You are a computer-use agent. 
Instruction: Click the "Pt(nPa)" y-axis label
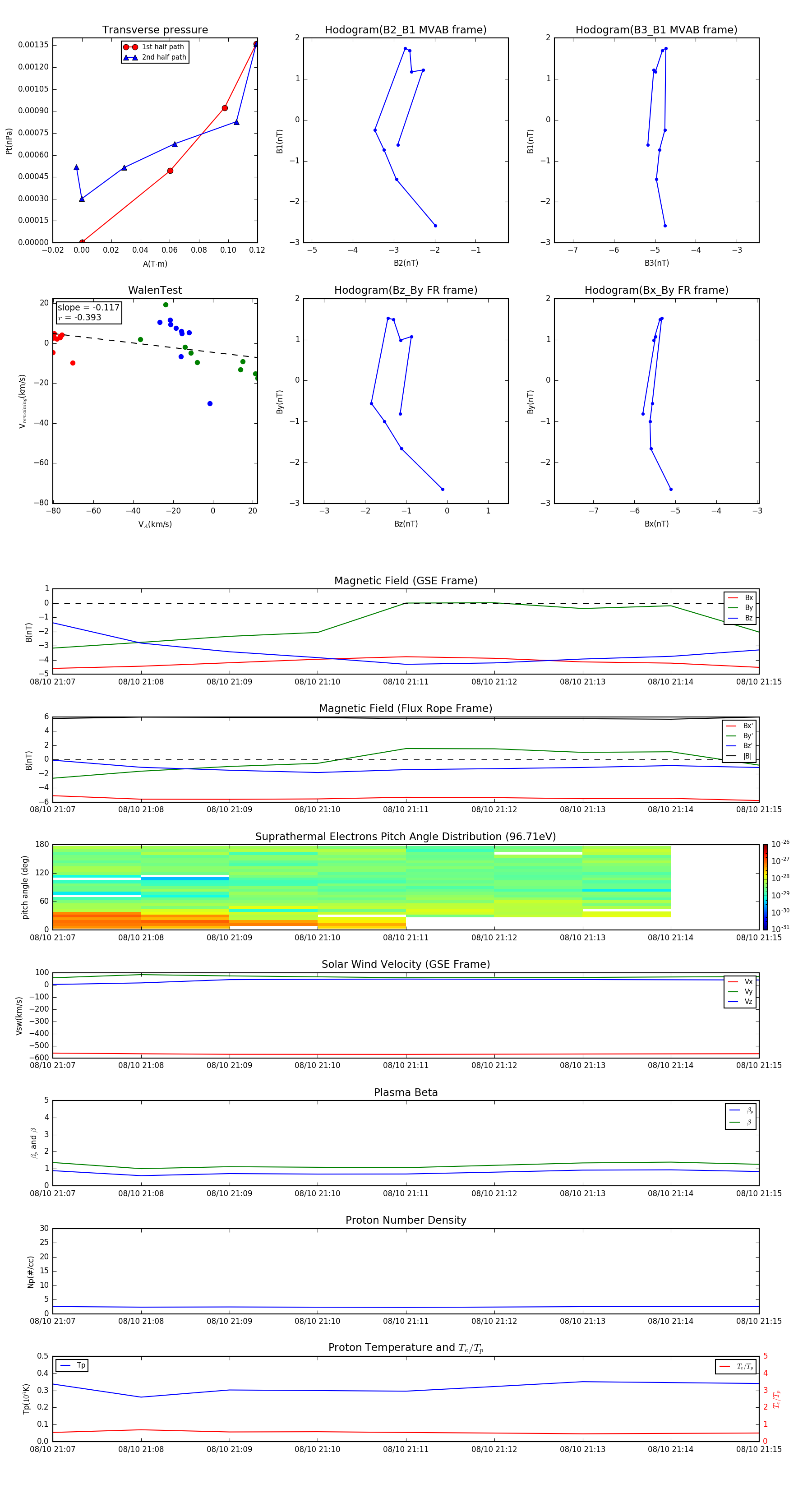9,141
